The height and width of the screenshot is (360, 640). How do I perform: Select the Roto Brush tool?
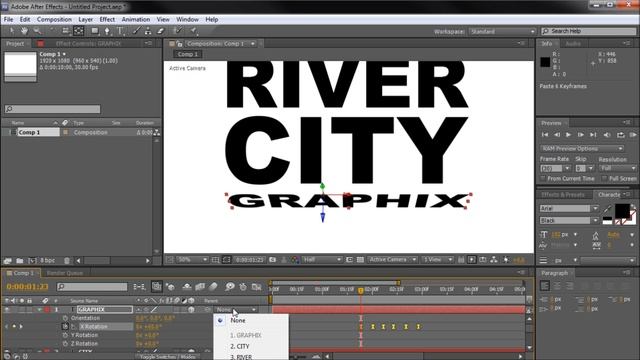178,31
